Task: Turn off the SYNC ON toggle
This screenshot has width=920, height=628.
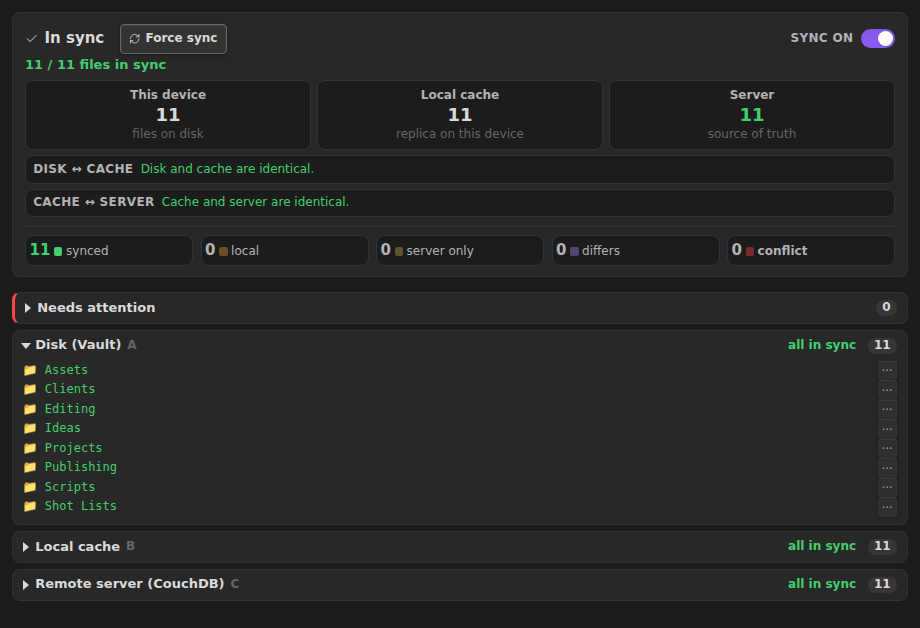Action: [877, 38]
